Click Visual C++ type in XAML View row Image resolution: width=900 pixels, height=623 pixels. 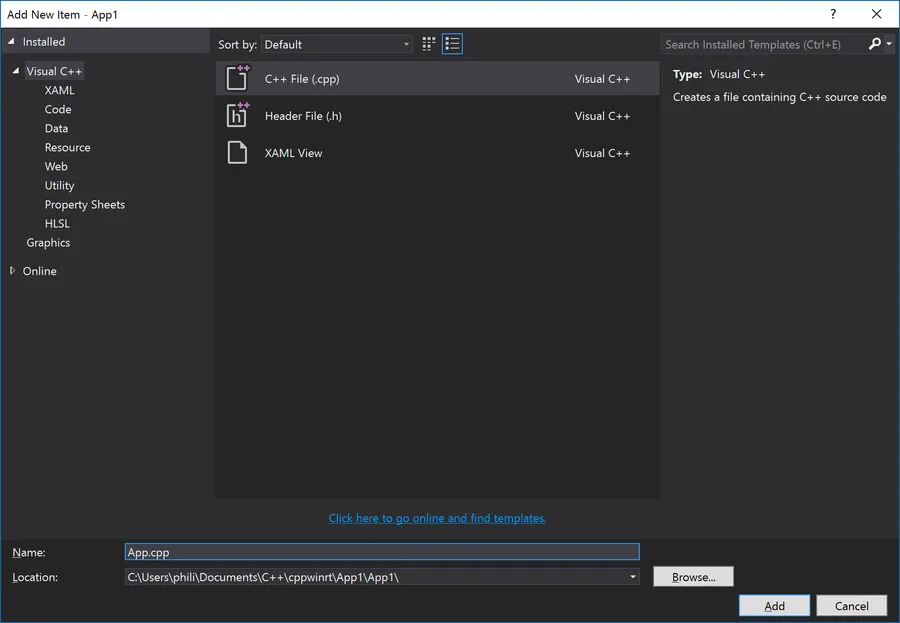point(602,153)
